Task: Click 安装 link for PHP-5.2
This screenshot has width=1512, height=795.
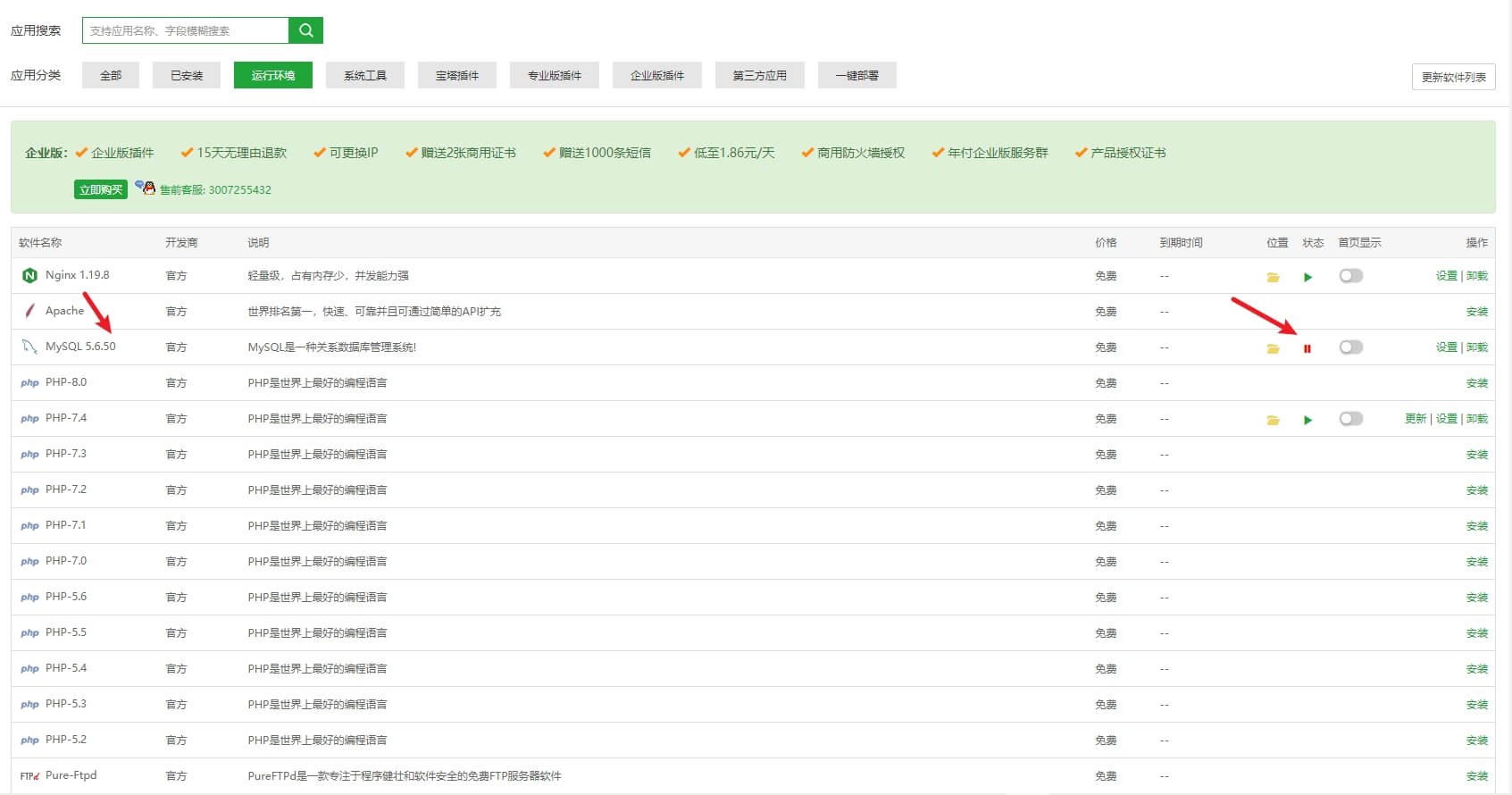Action: pyautogui.click(x=1477, y=741)
